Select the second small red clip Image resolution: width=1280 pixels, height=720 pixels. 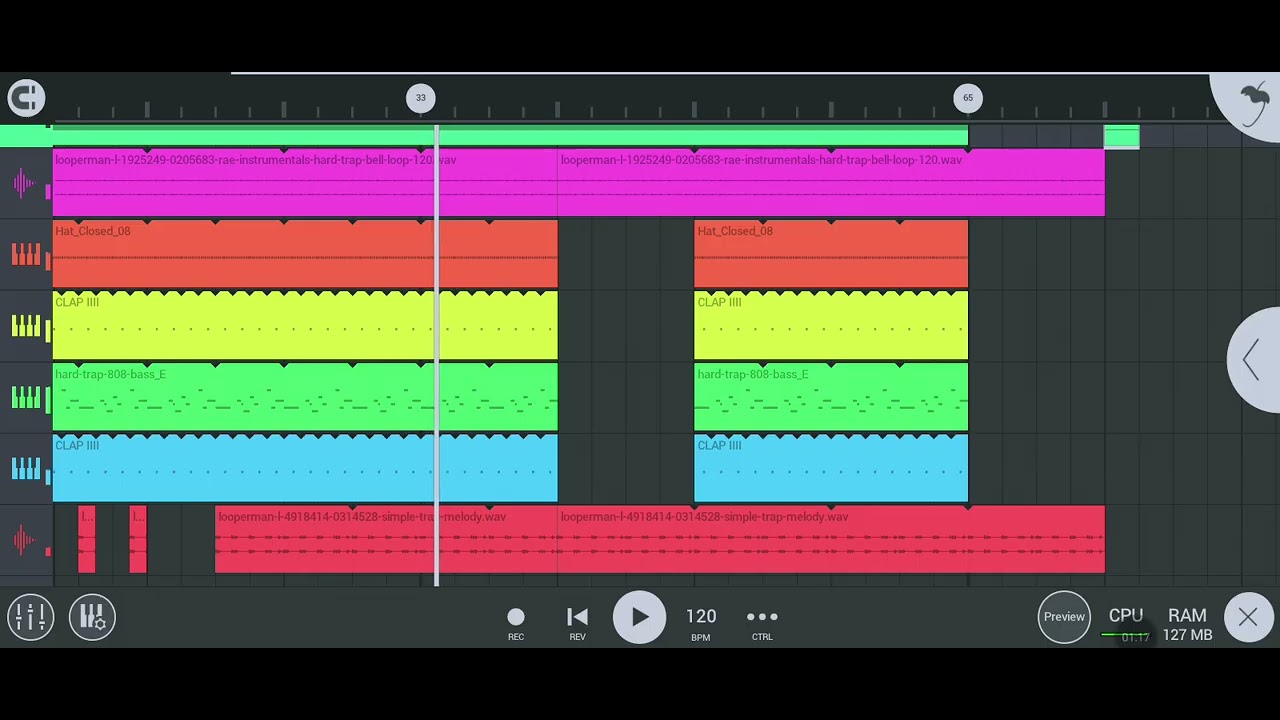coord(139,541)
